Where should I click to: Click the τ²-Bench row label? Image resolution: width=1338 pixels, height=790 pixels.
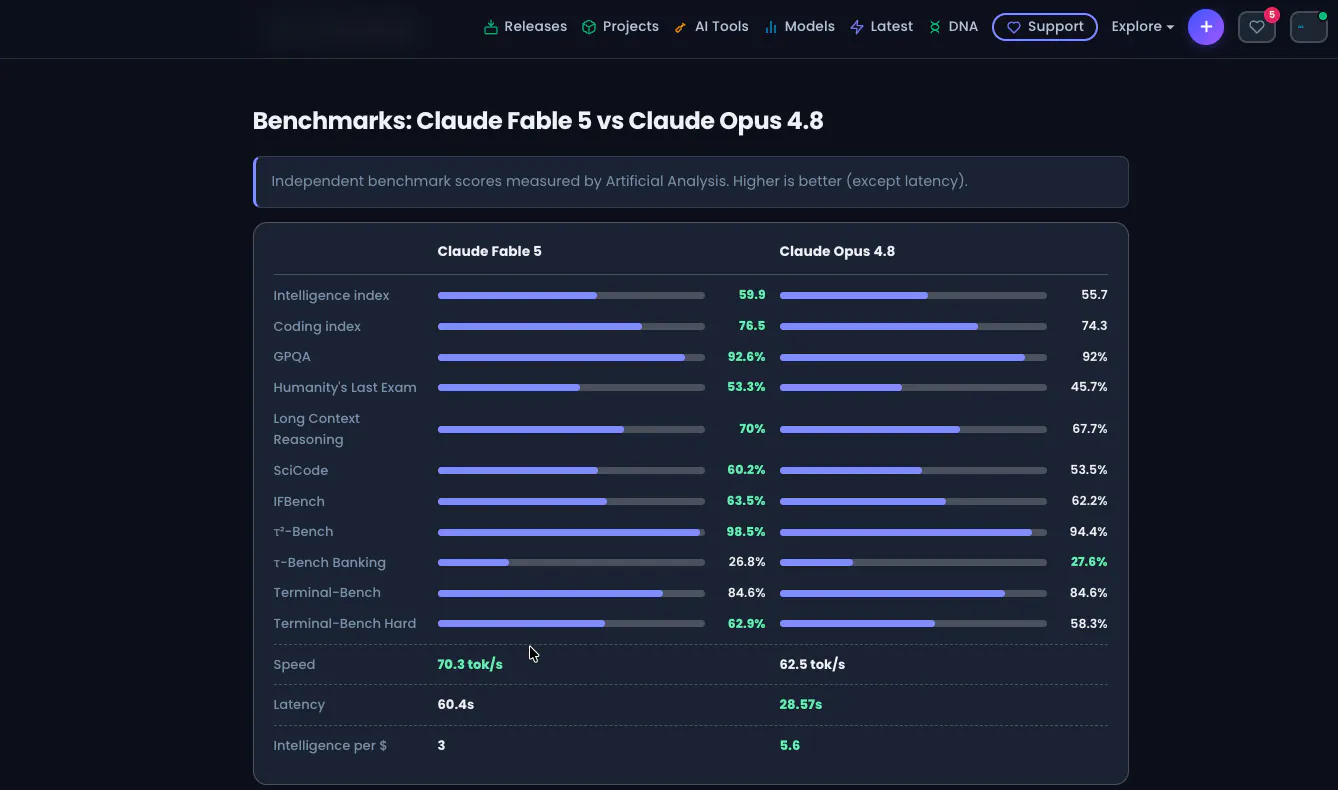pos(303,532)
